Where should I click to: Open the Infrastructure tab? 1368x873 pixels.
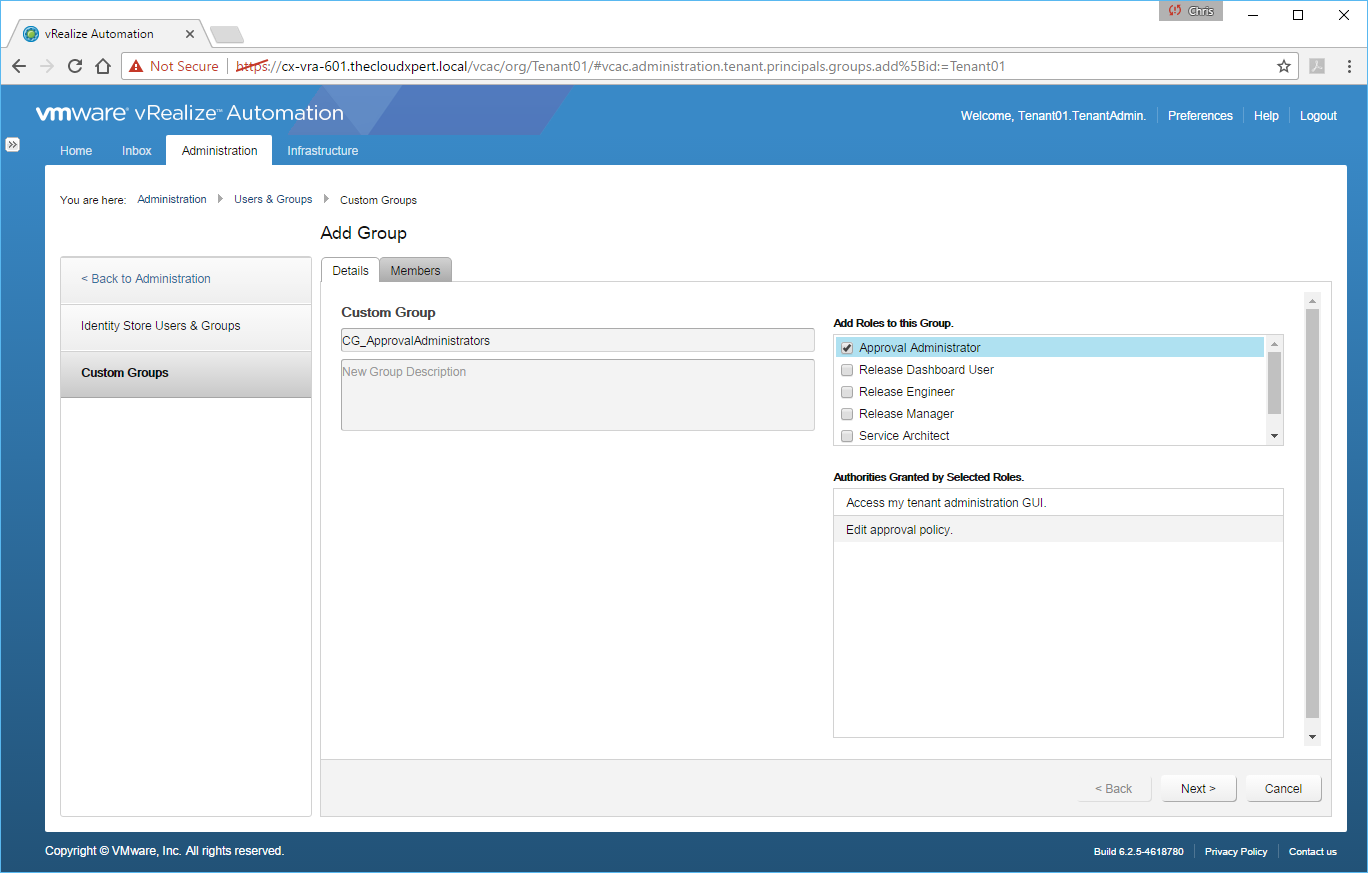(x=322, y=151)
